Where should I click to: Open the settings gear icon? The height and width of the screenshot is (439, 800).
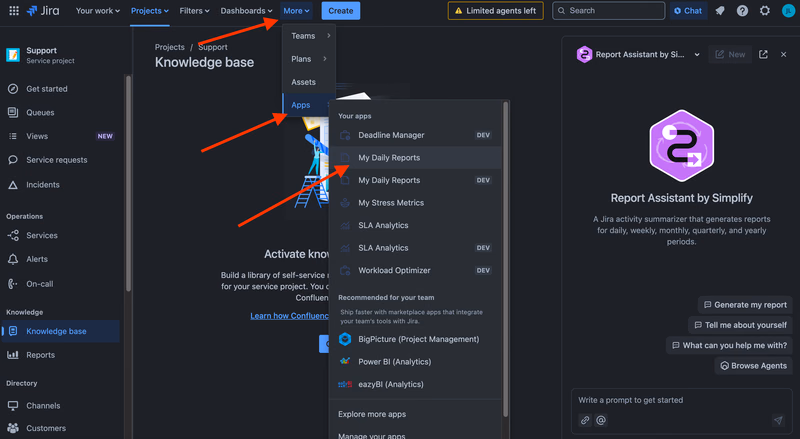[x=764, y=11]
